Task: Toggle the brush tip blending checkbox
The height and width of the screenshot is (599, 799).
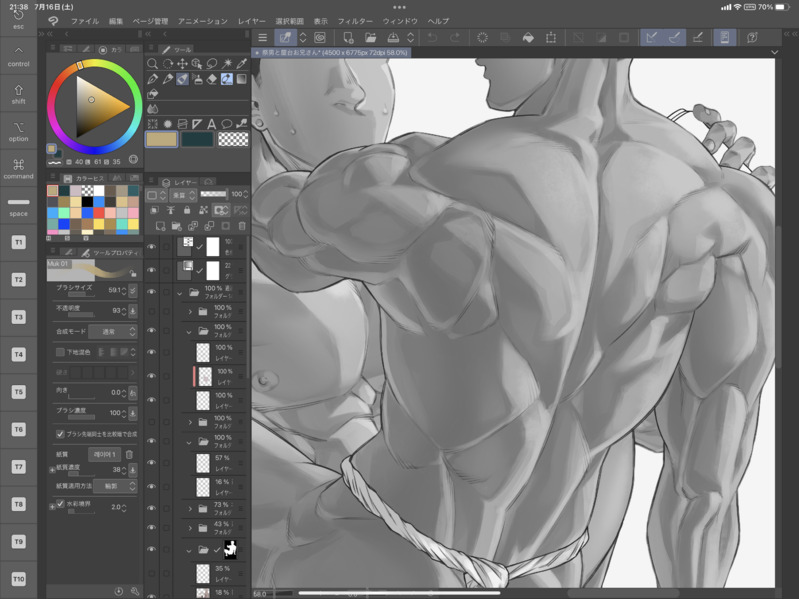Action: coord(60,434)
